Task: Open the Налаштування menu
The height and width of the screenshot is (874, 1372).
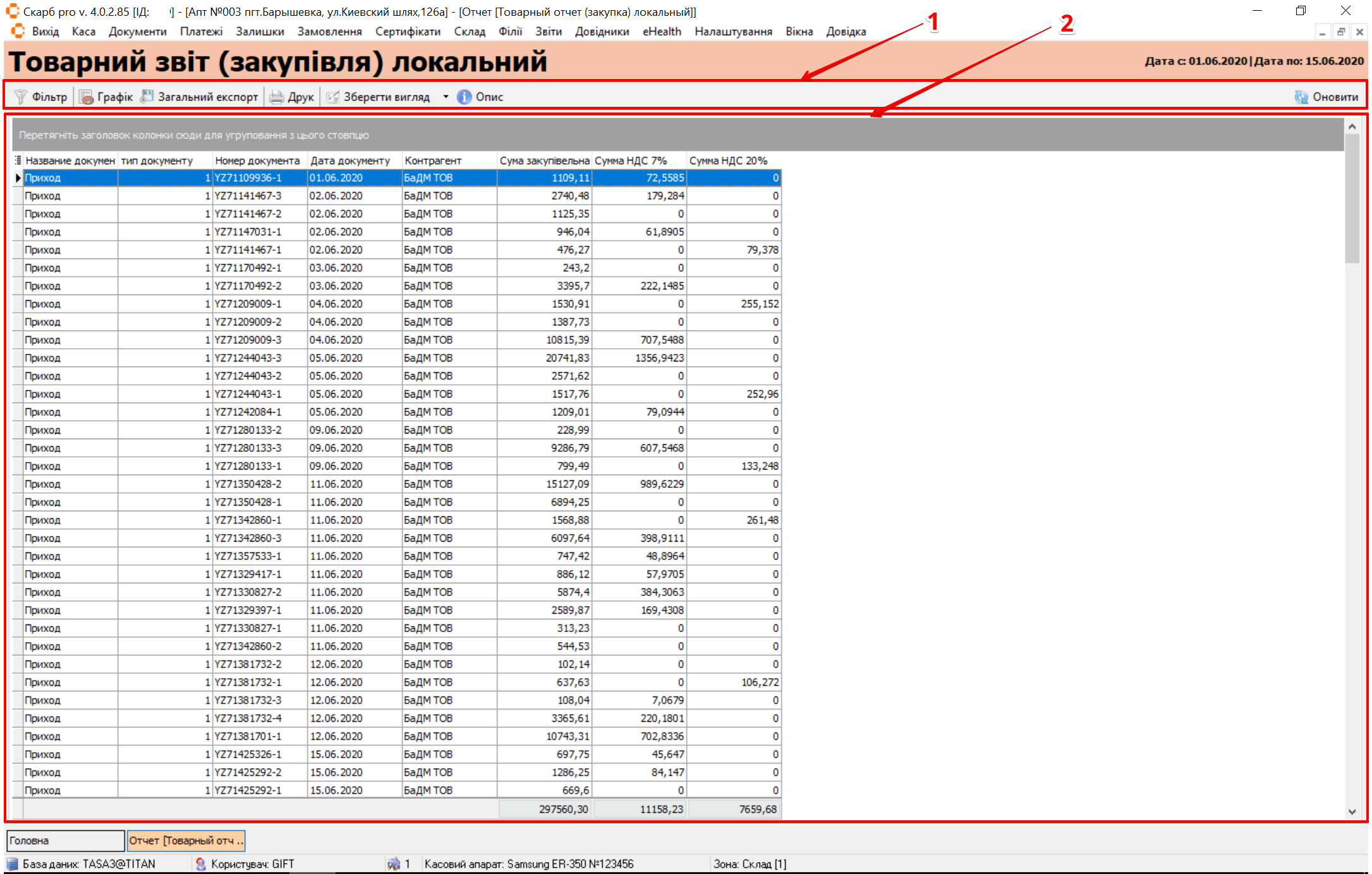Action: point(733,32)
